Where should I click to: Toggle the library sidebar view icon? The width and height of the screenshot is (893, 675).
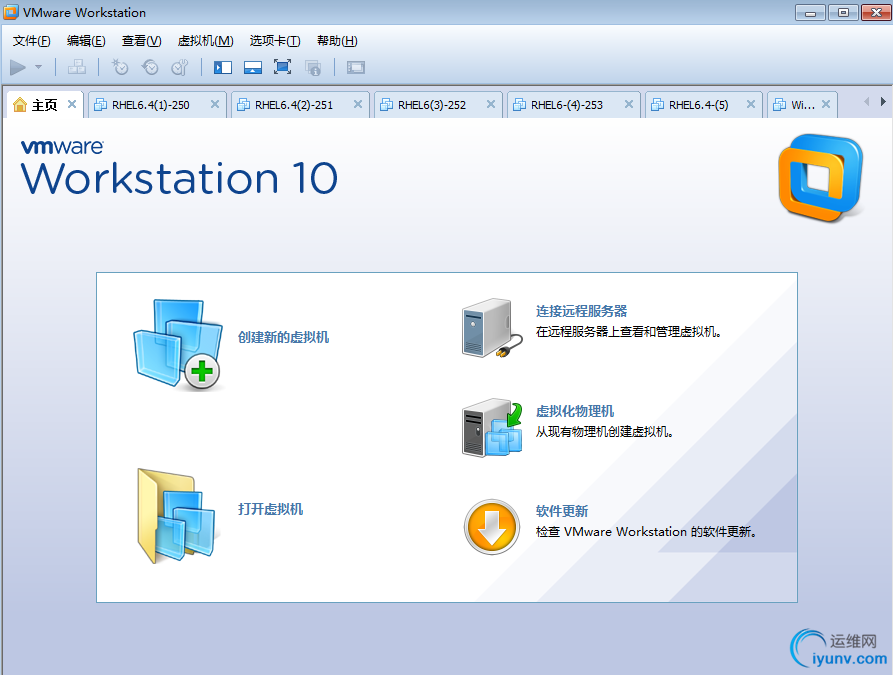coord(223,68)
